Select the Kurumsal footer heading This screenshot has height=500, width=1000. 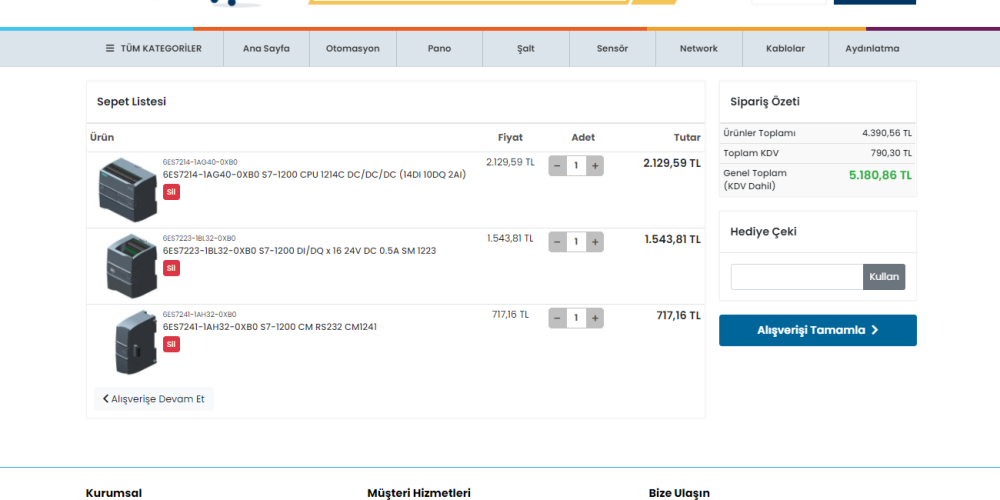[x=114, y=493]
